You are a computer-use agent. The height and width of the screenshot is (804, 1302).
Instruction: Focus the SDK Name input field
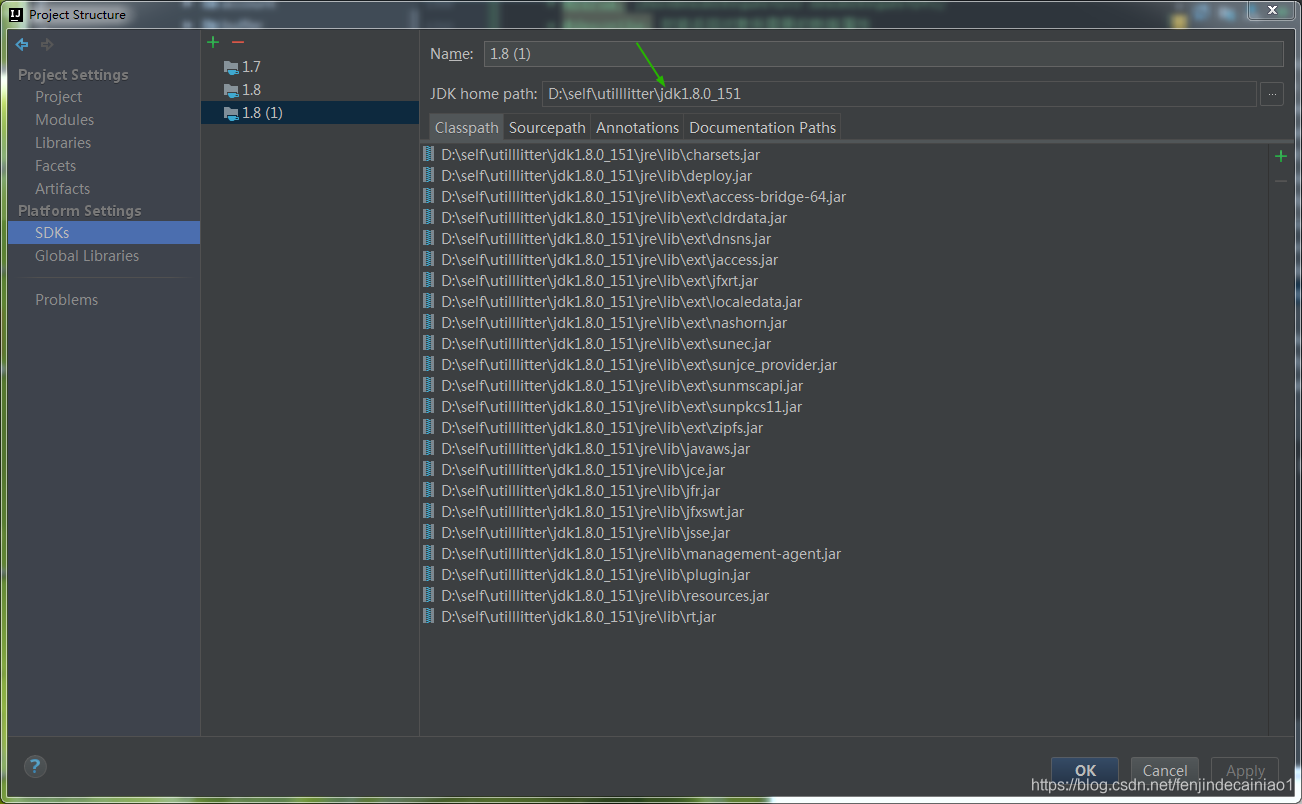(x=883, y=54)
